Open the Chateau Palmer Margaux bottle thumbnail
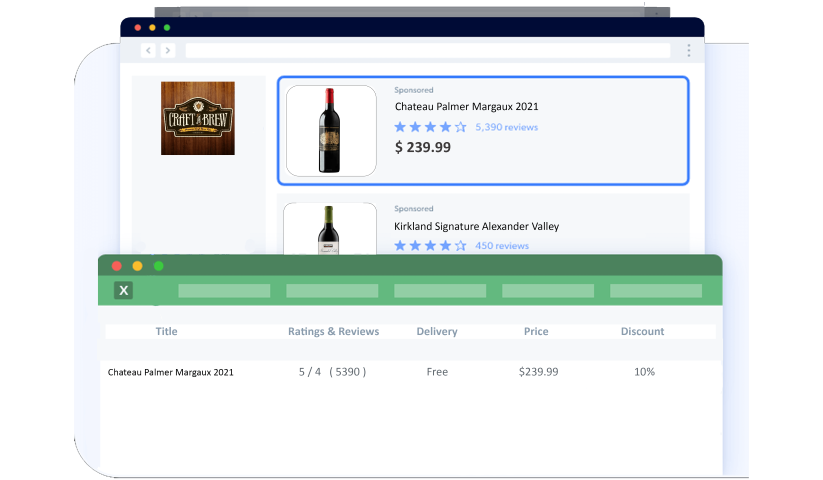Viewport: 823px width, 480px height. [331, 131]
